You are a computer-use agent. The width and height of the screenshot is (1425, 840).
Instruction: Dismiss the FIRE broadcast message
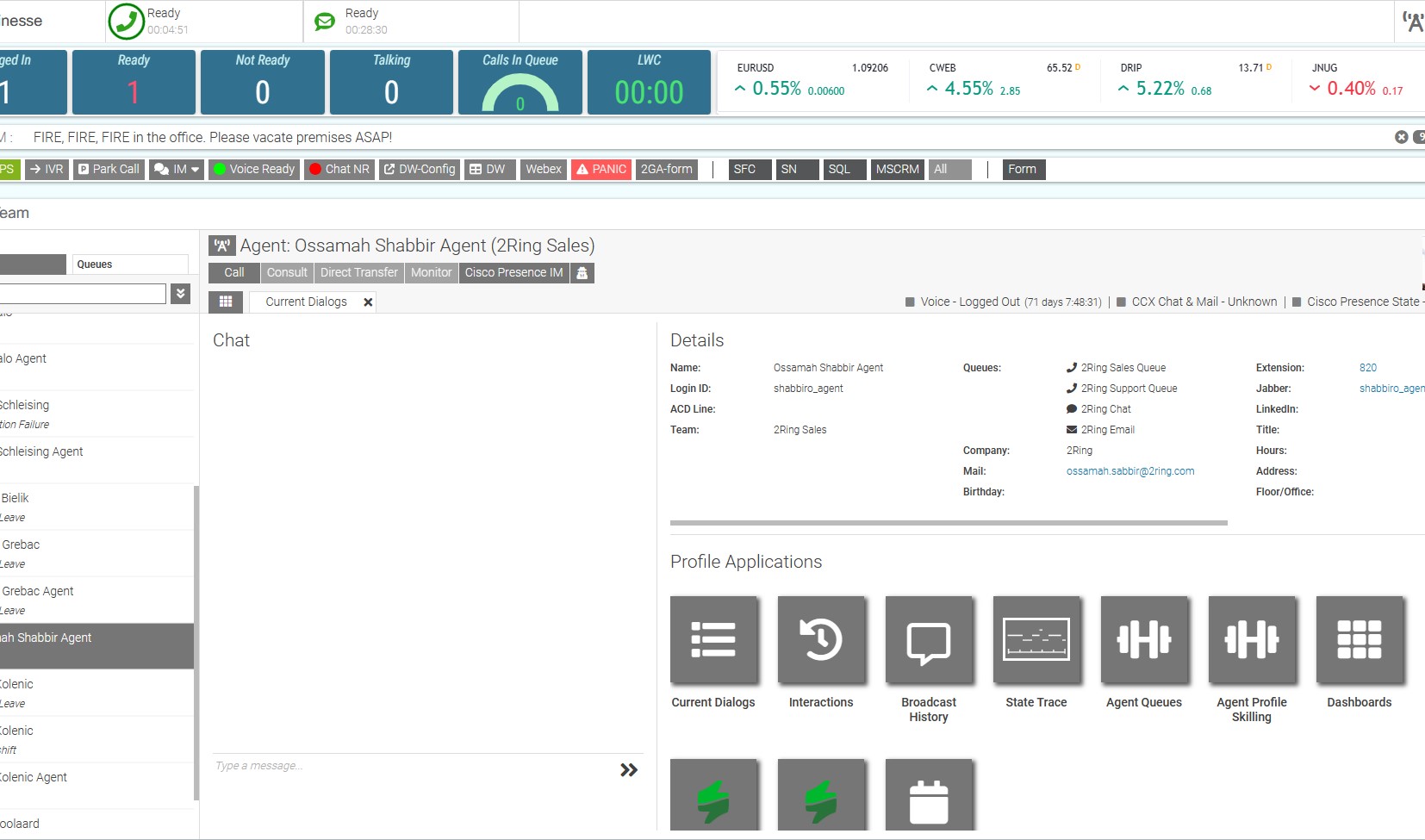pos(1402,137)
